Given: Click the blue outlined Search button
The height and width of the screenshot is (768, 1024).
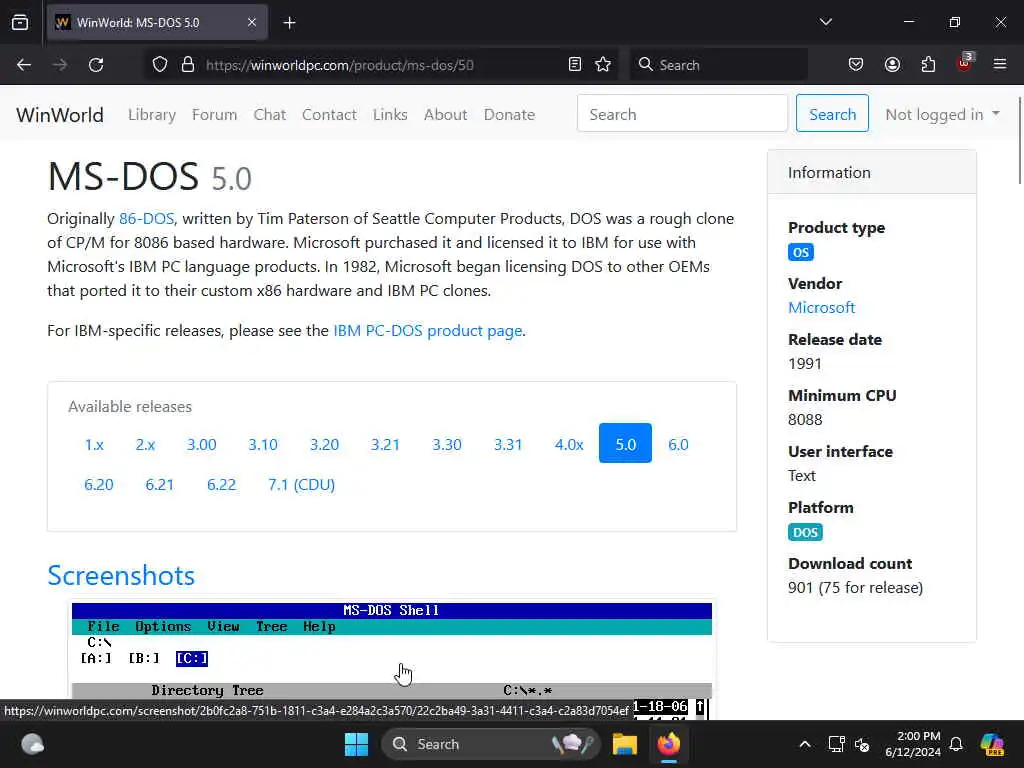Looking at the screenshot, I should (832, 113).
